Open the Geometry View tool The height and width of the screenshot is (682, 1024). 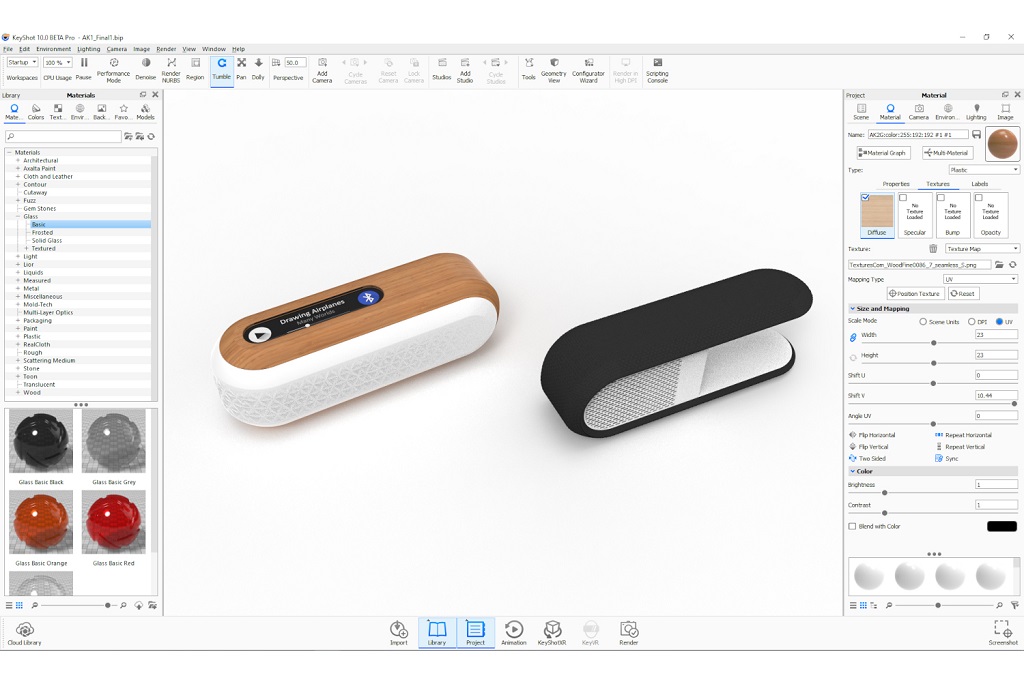coord(553,68)
